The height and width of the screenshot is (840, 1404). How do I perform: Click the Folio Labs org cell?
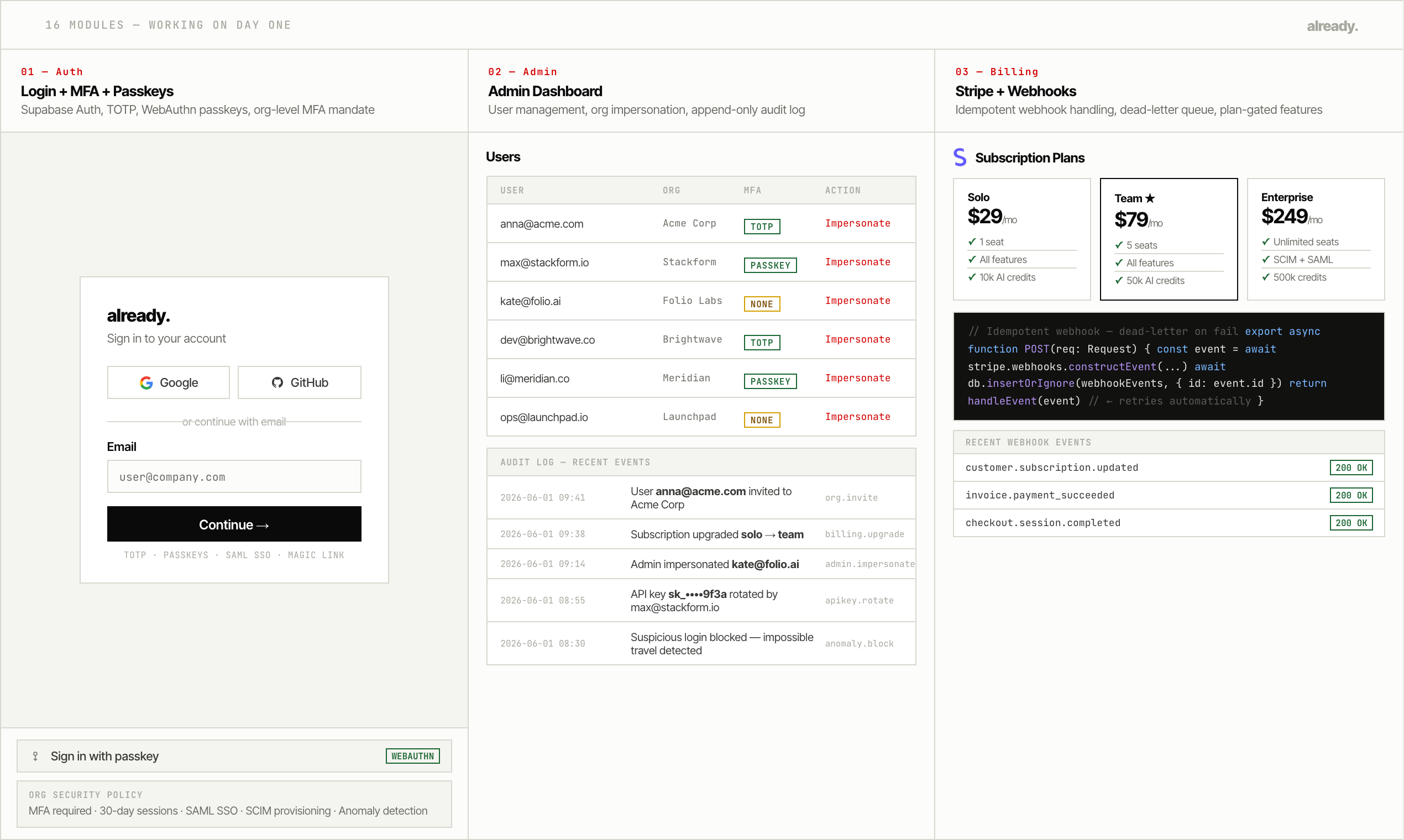(693, 301)
